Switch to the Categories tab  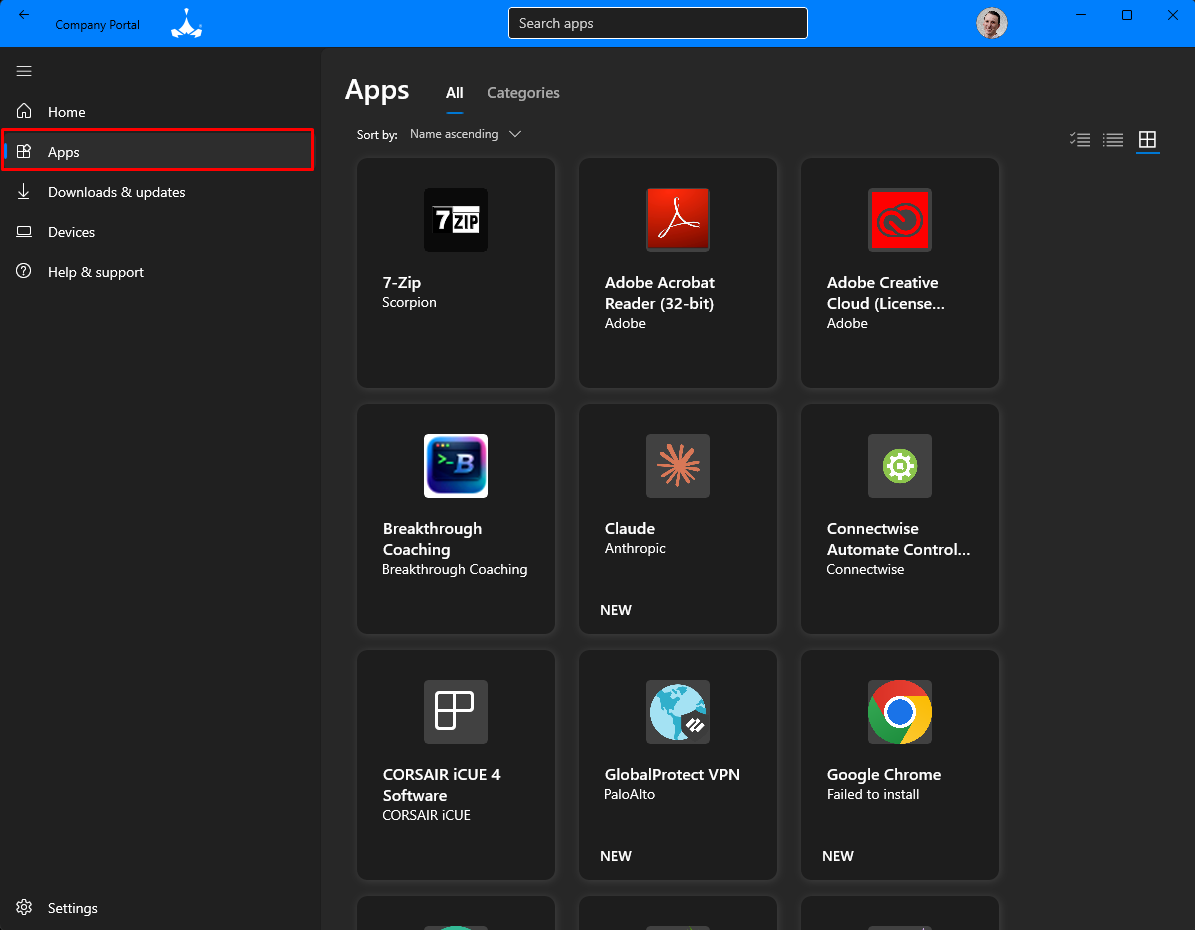coord(523,93)
